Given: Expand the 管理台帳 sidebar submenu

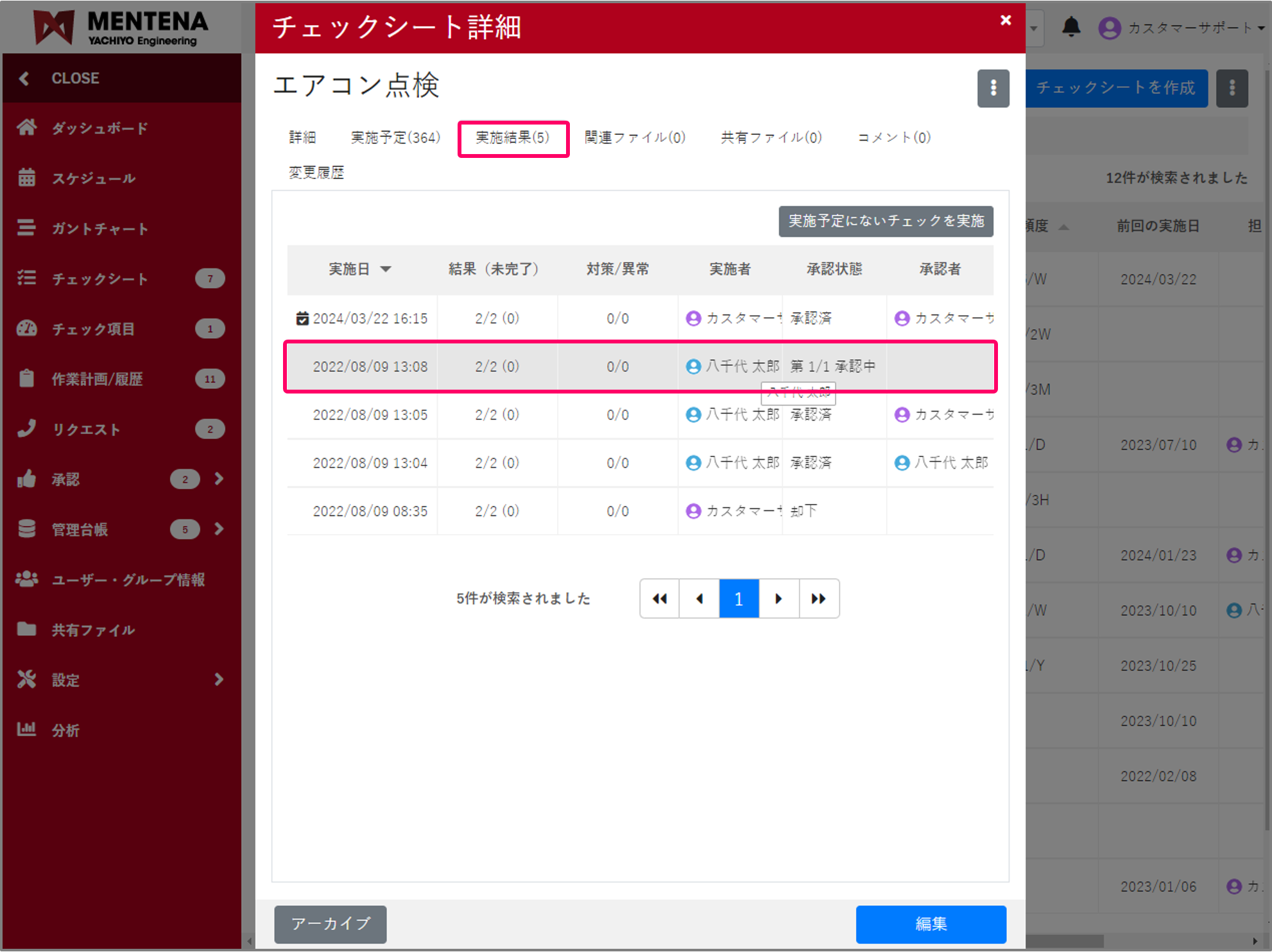Looking at the screenshot, I should (219, 529).
